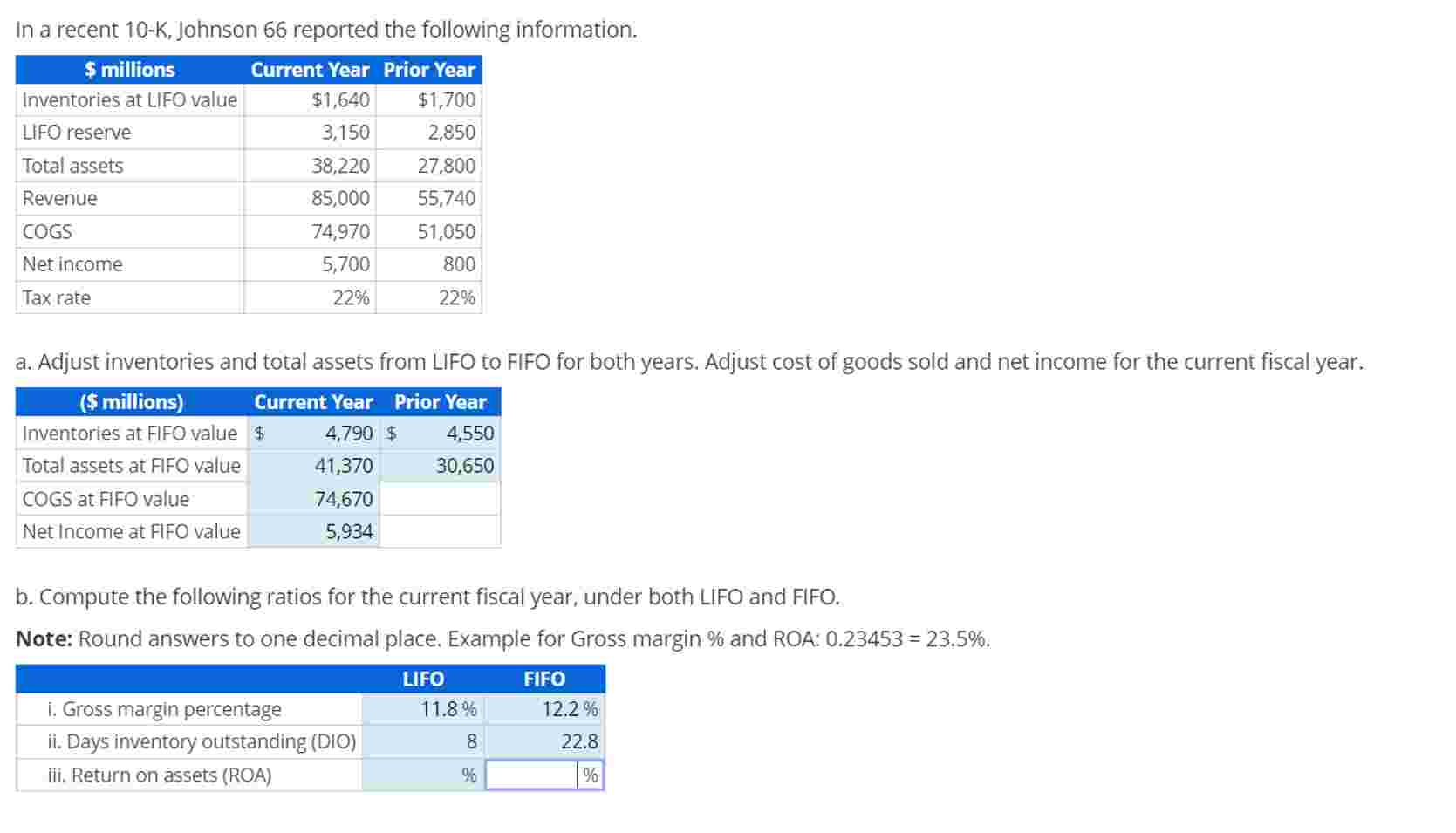Screen dimensions: 1456x833
Task: Click the LIFO column header
Action: point(422,679)
